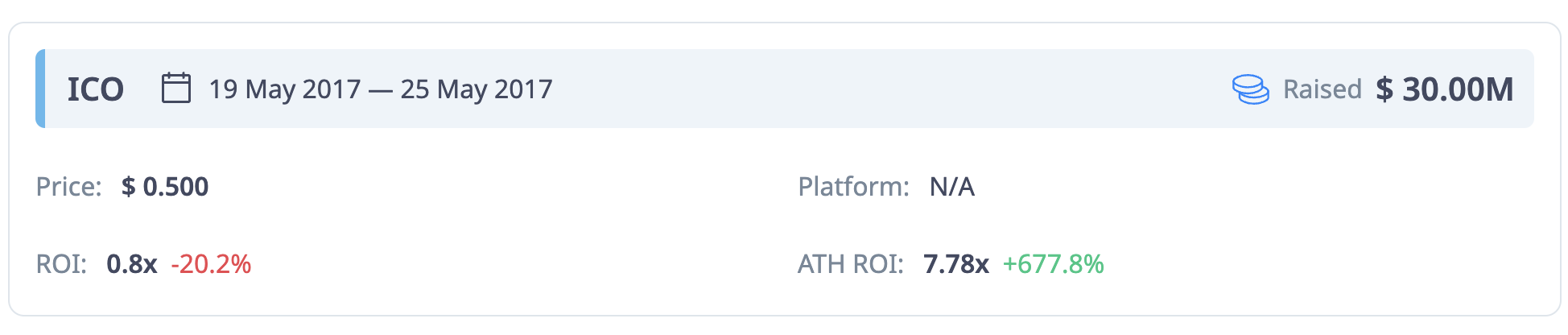Click the red -20.2% ROI percentage
Image resolution: width=1568 pixels, height=335 pixels.
tap(211, 264)
